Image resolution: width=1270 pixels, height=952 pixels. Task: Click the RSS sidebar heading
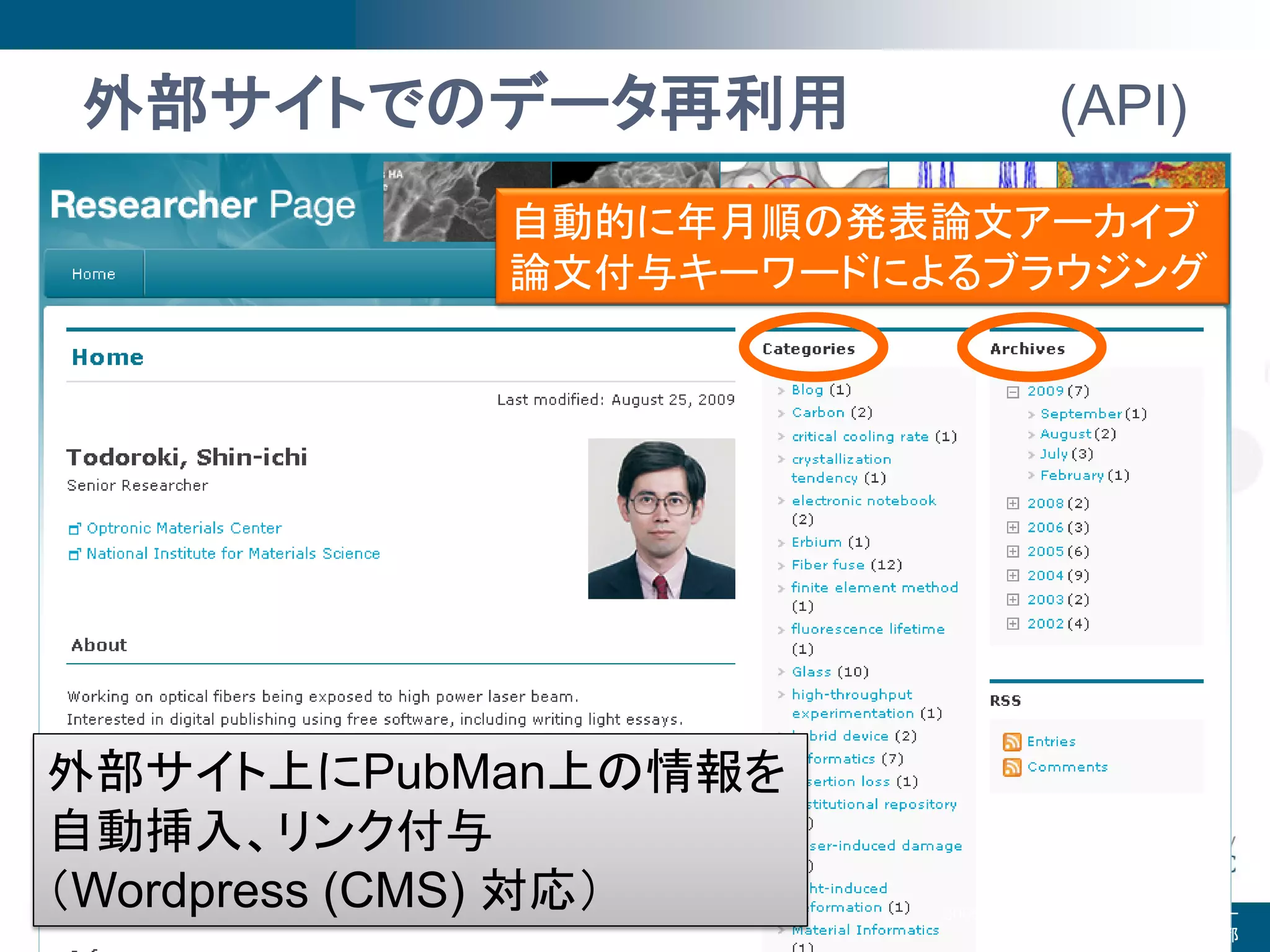(1005, 701)
